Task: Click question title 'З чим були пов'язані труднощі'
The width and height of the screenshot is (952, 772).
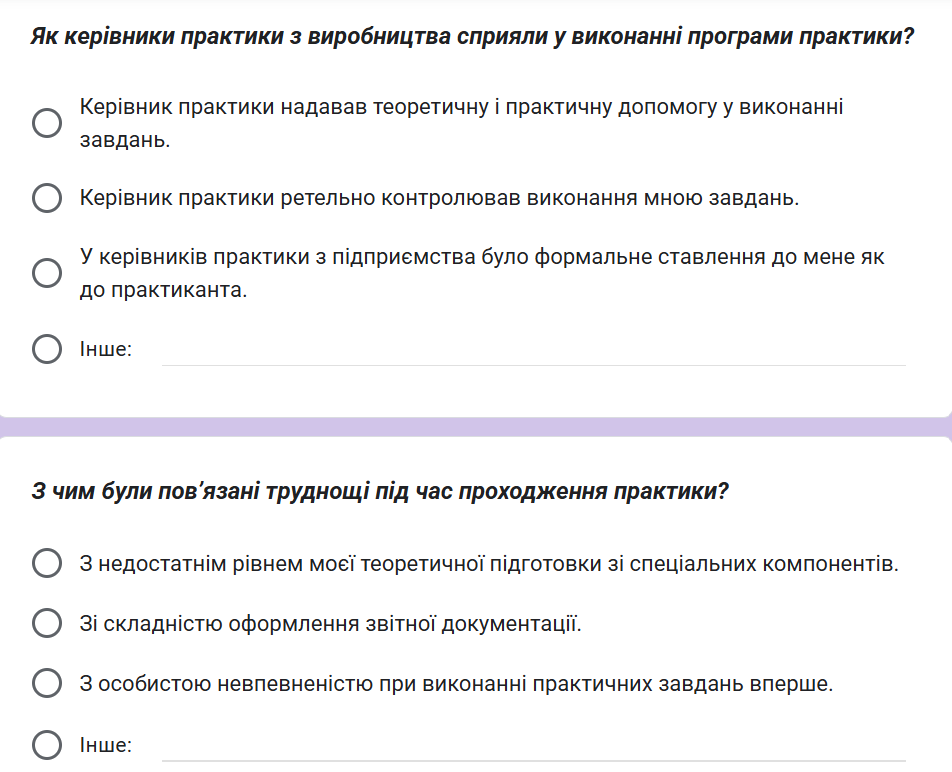Action: 380,491
